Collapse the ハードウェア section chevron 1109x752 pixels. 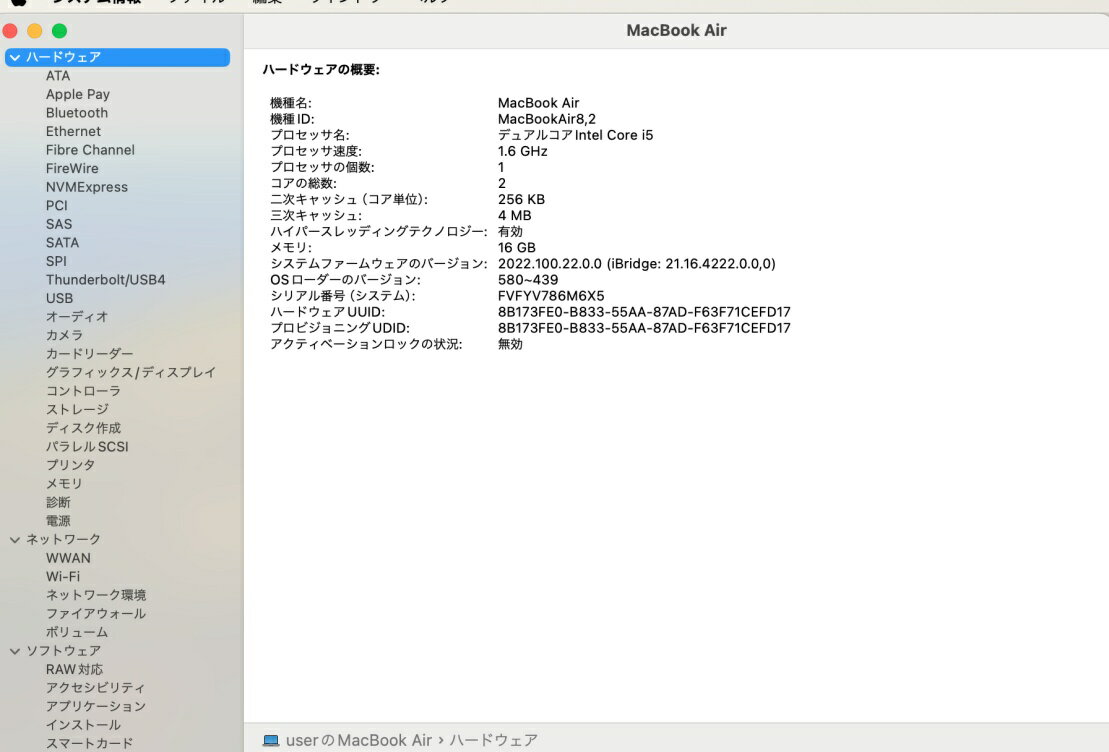[x=14, y=58]
